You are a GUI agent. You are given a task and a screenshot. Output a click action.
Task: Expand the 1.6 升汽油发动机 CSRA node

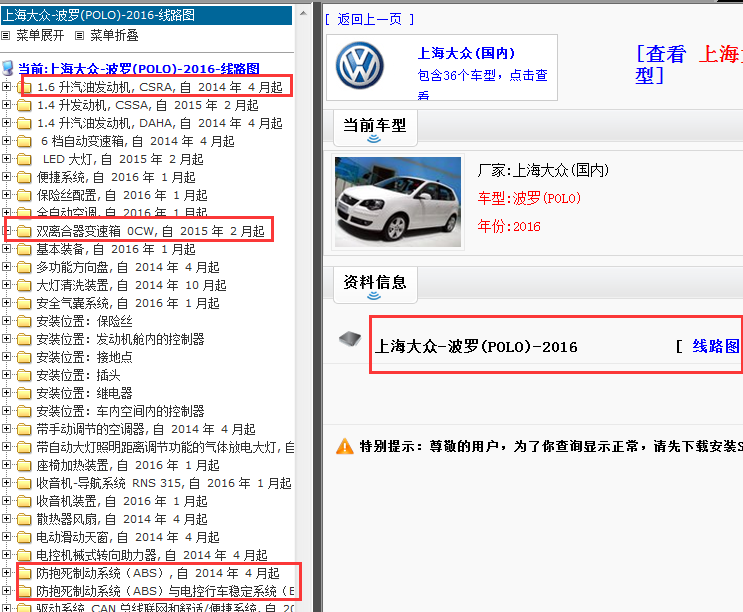coord(6,86)
